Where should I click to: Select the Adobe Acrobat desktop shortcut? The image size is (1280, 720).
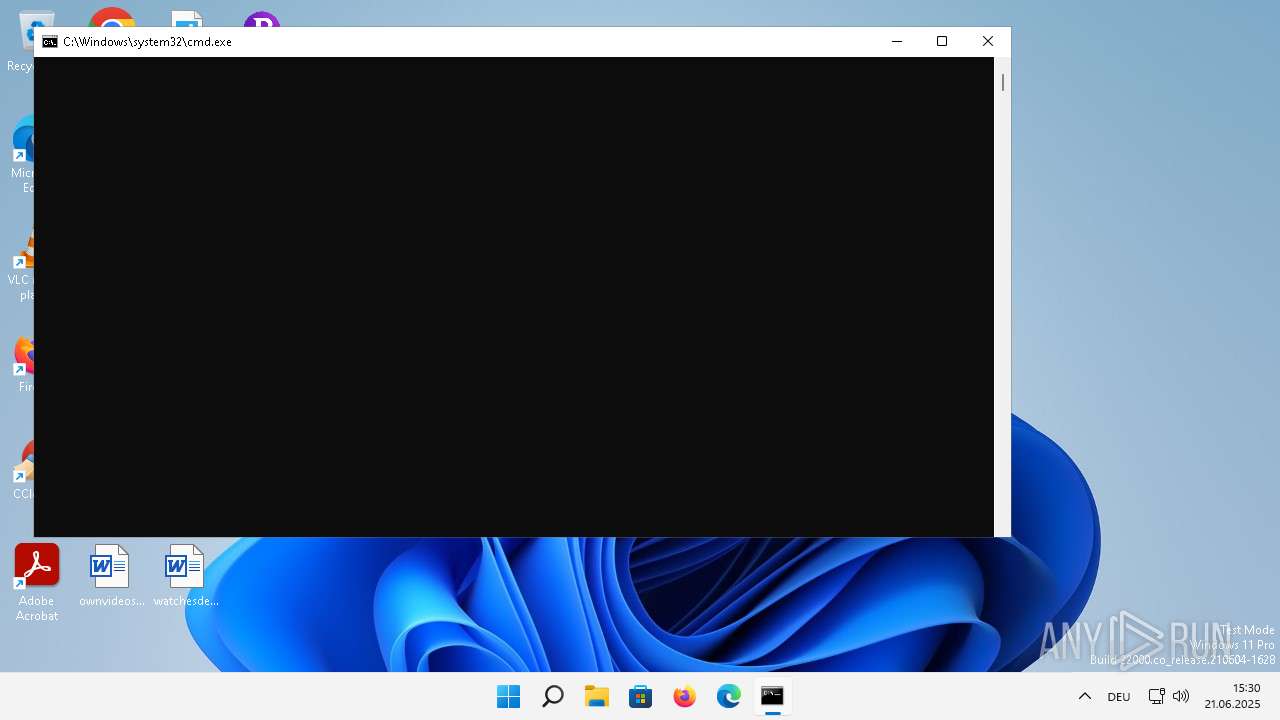pyautogui.click(x=37, y=583)
